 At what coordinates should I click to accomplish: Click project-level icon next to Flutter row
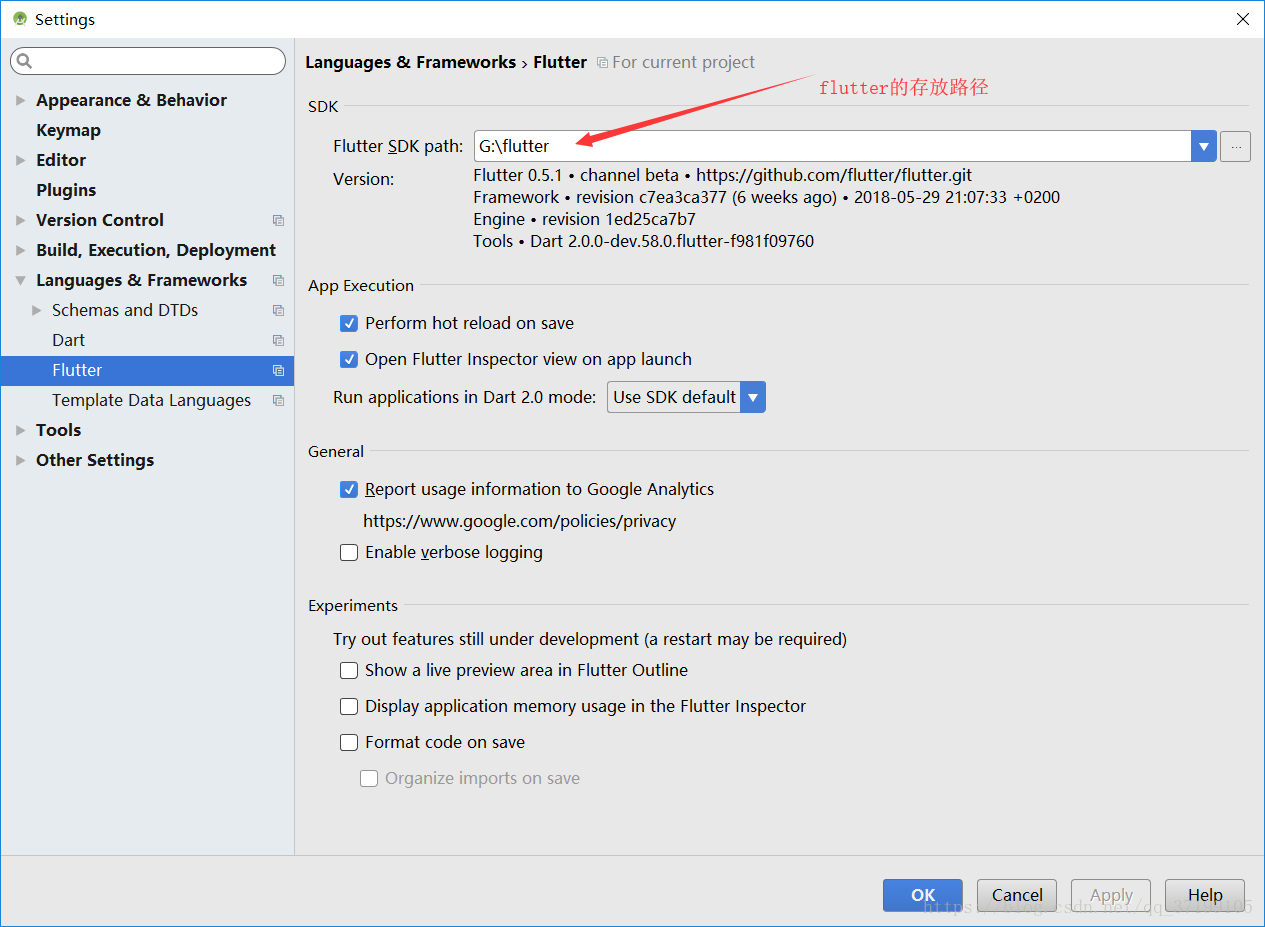278,370
